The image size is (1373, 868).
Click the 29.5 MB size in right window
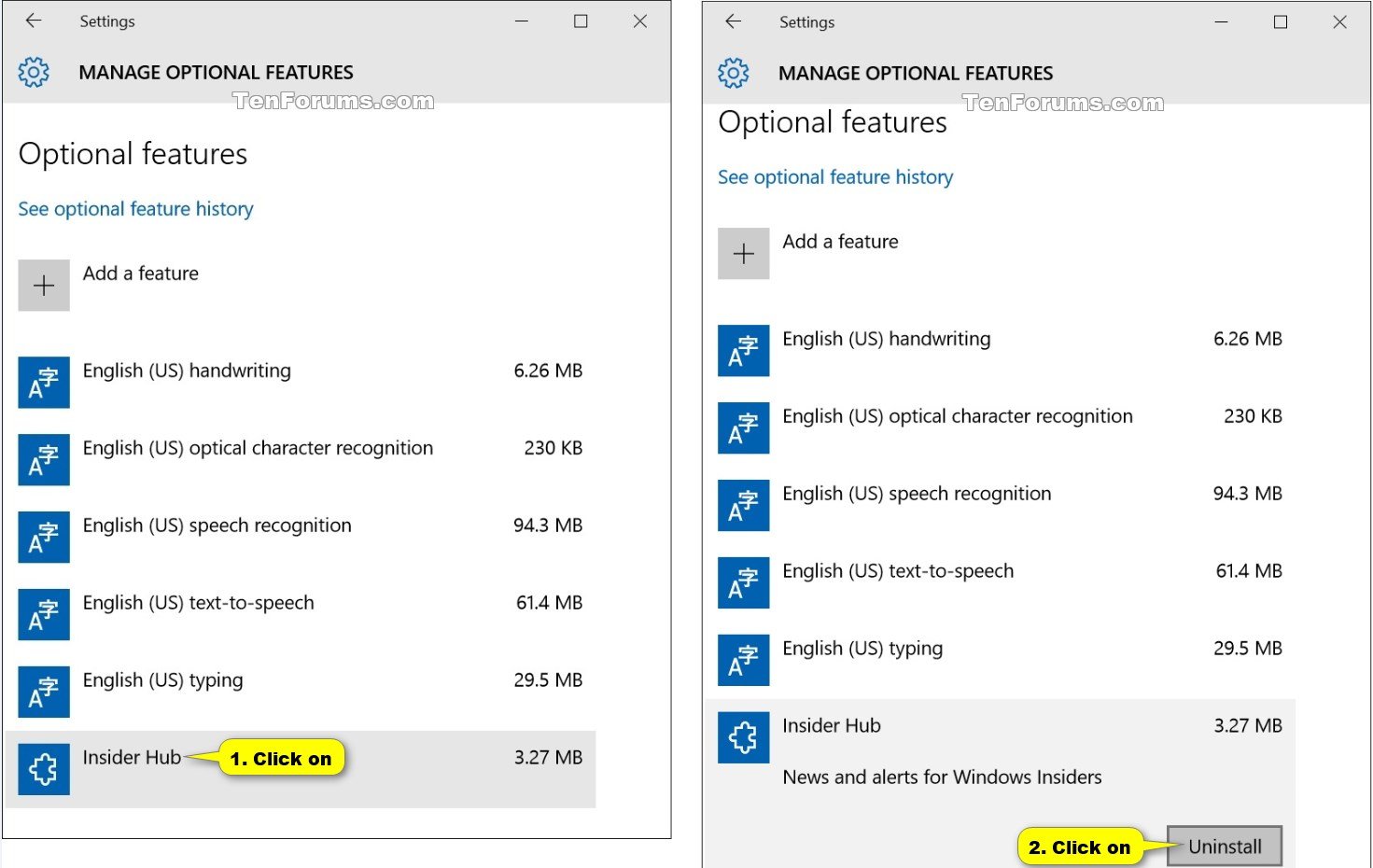pyautogui.click(x=1248, y=650)
